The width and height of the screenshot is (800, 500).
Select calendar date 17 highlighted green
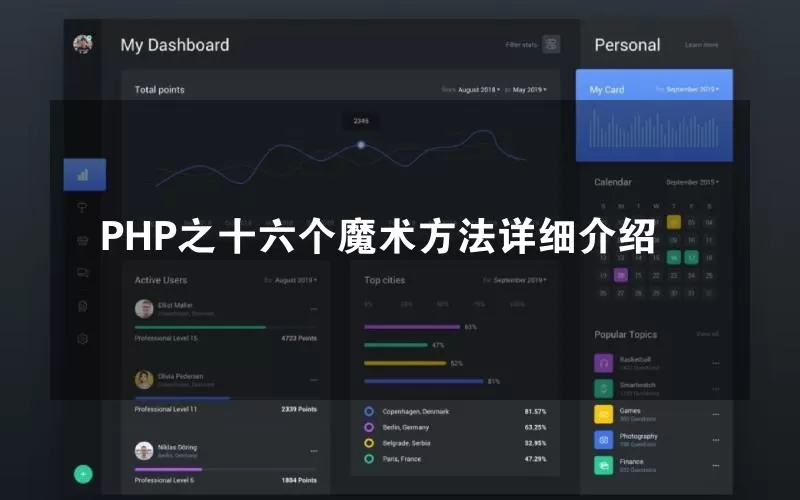(692, 258)
